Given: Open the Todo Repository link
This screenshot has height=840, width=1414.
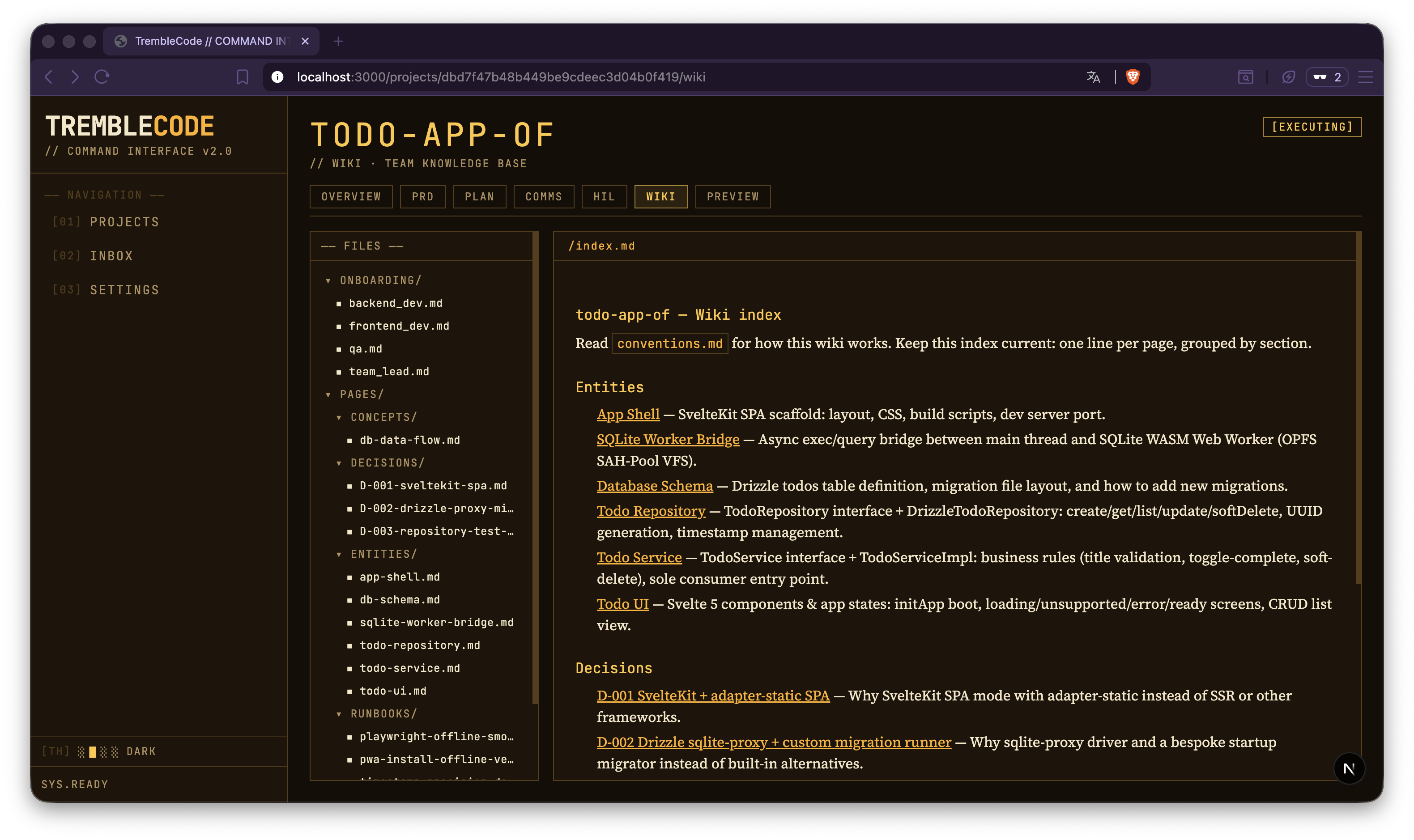Looking at the screenshot, I should click(x=651, y=510).
